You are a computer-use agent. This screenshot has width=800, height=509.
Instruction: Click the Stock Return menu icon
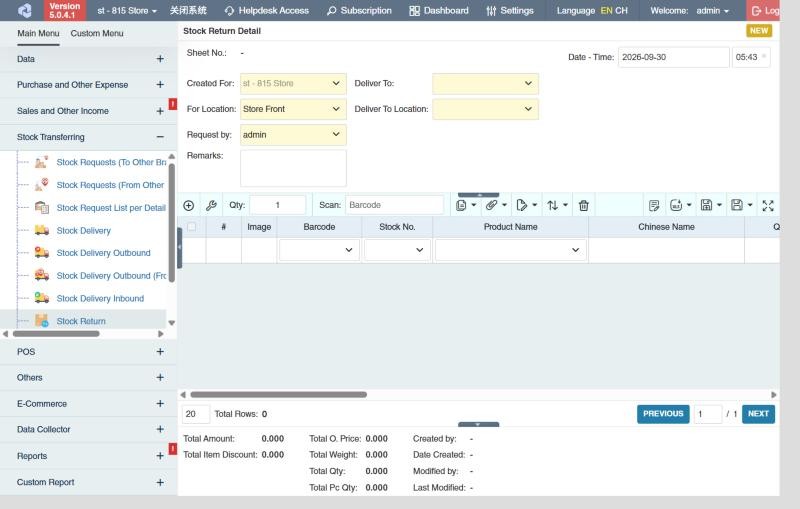point(42,321)
